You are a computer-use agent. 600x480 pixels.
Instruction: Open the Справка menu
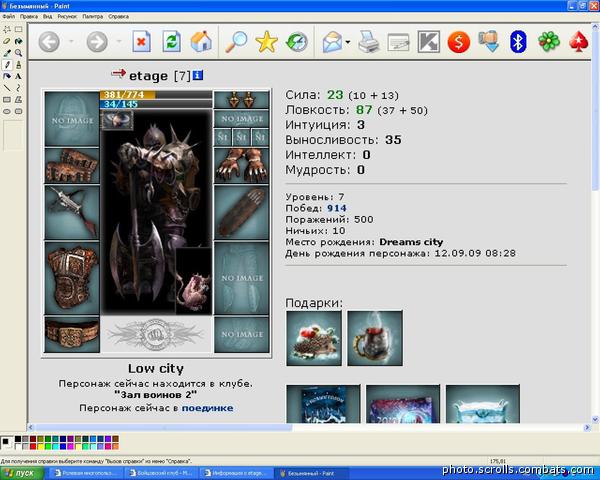click(x=119, y=16)
